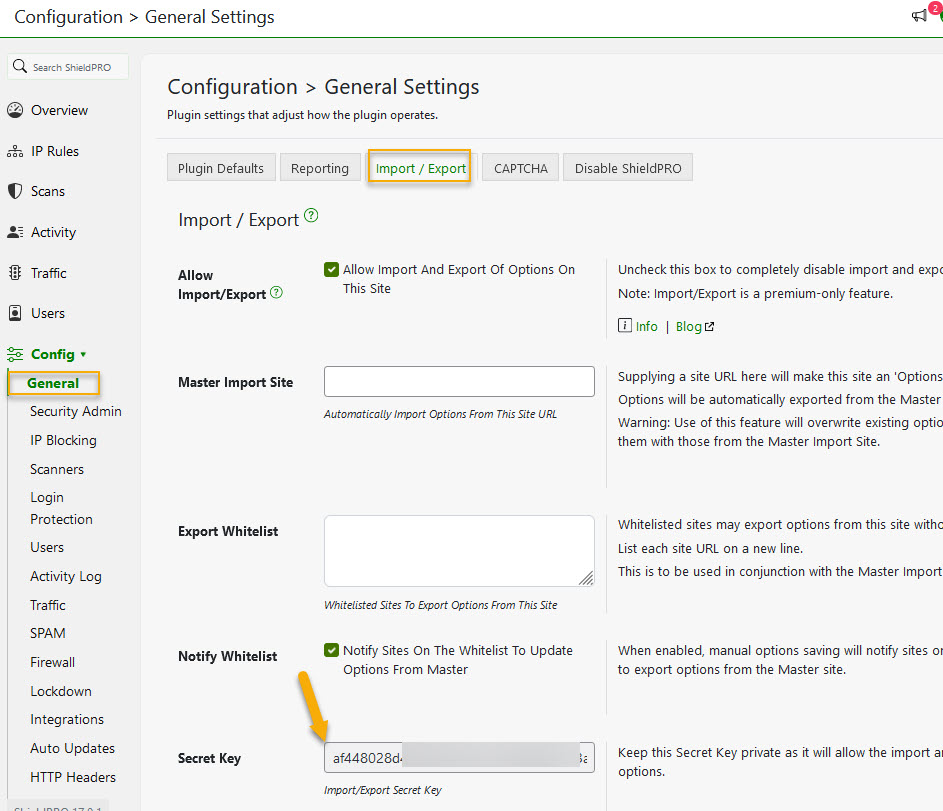943x811 pixels.
Task: Click the Scans shield icon
Action: coord(15,191)
